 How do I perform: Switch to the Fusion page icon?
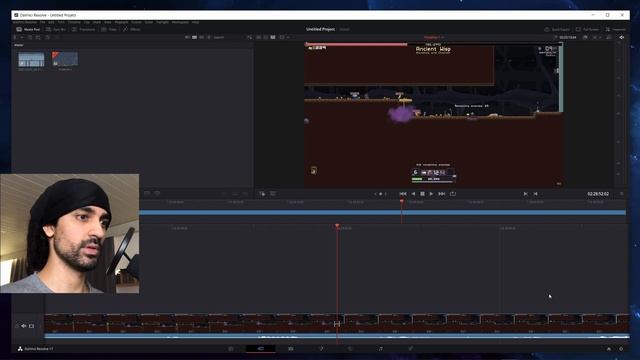[x=321, y=349]
